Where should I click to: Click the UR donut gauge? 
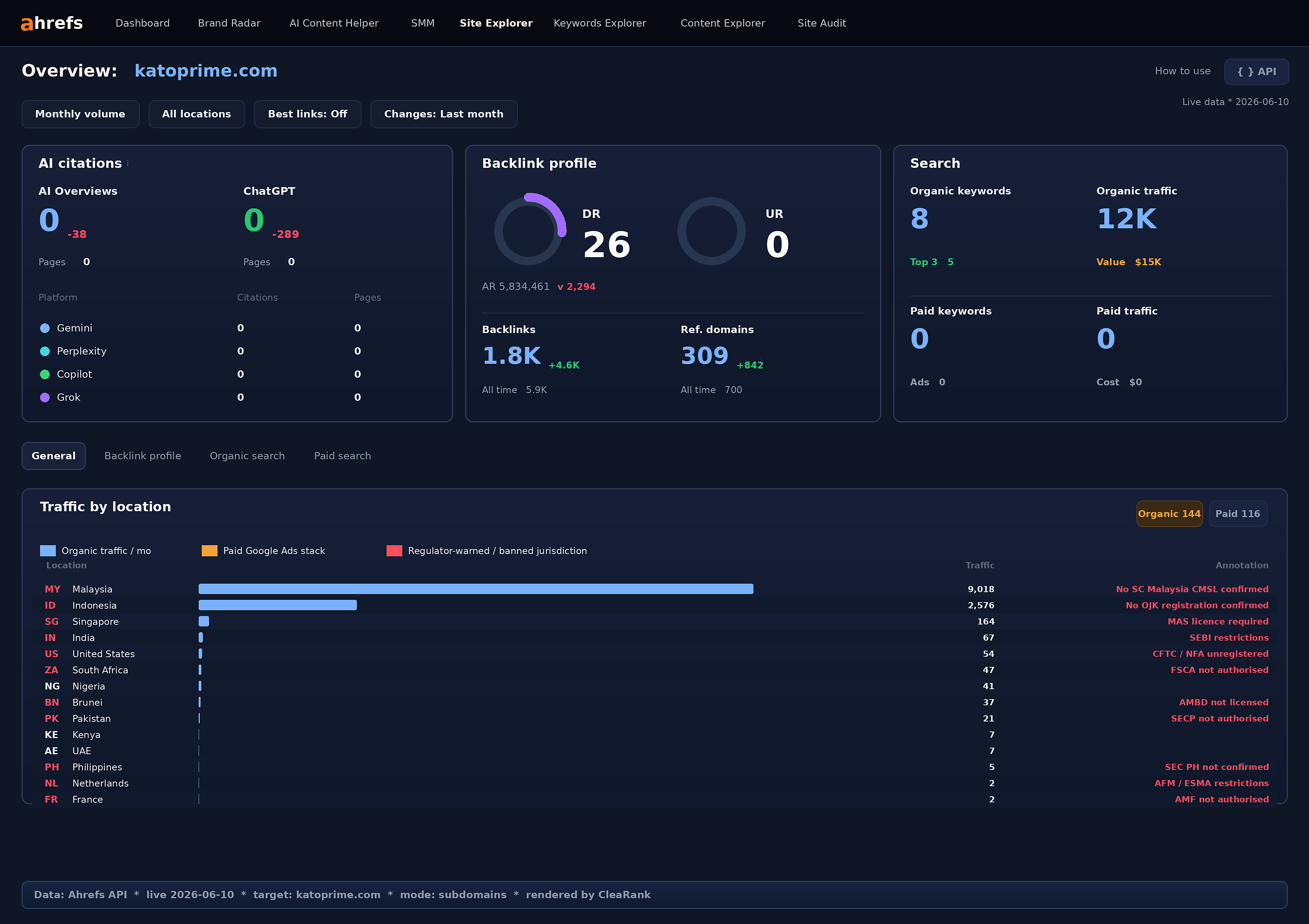point(711,231)
